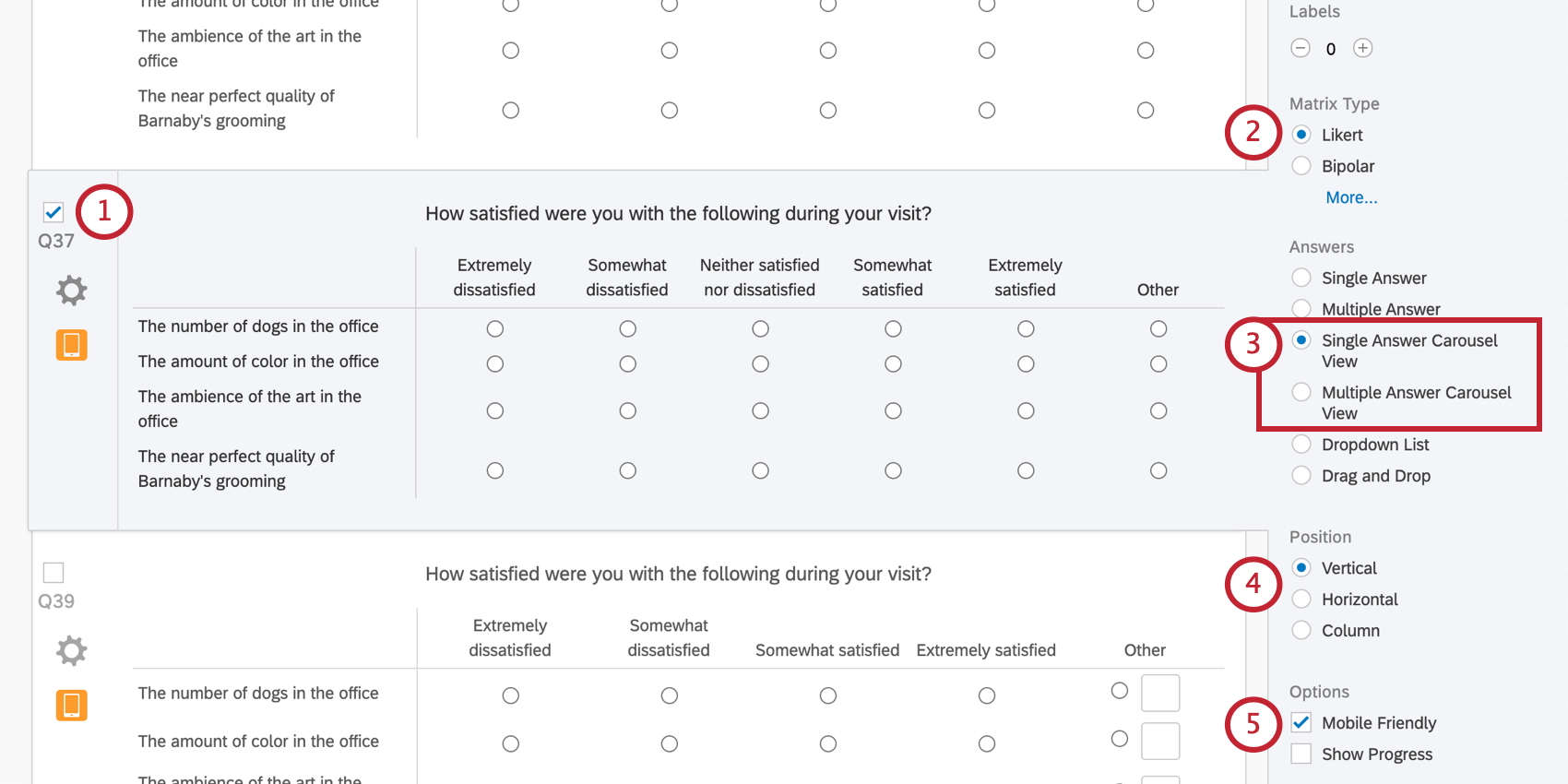Select Bipolar matrix type
Viewport: 1568px width, 784px height.
coord(1301,166)
